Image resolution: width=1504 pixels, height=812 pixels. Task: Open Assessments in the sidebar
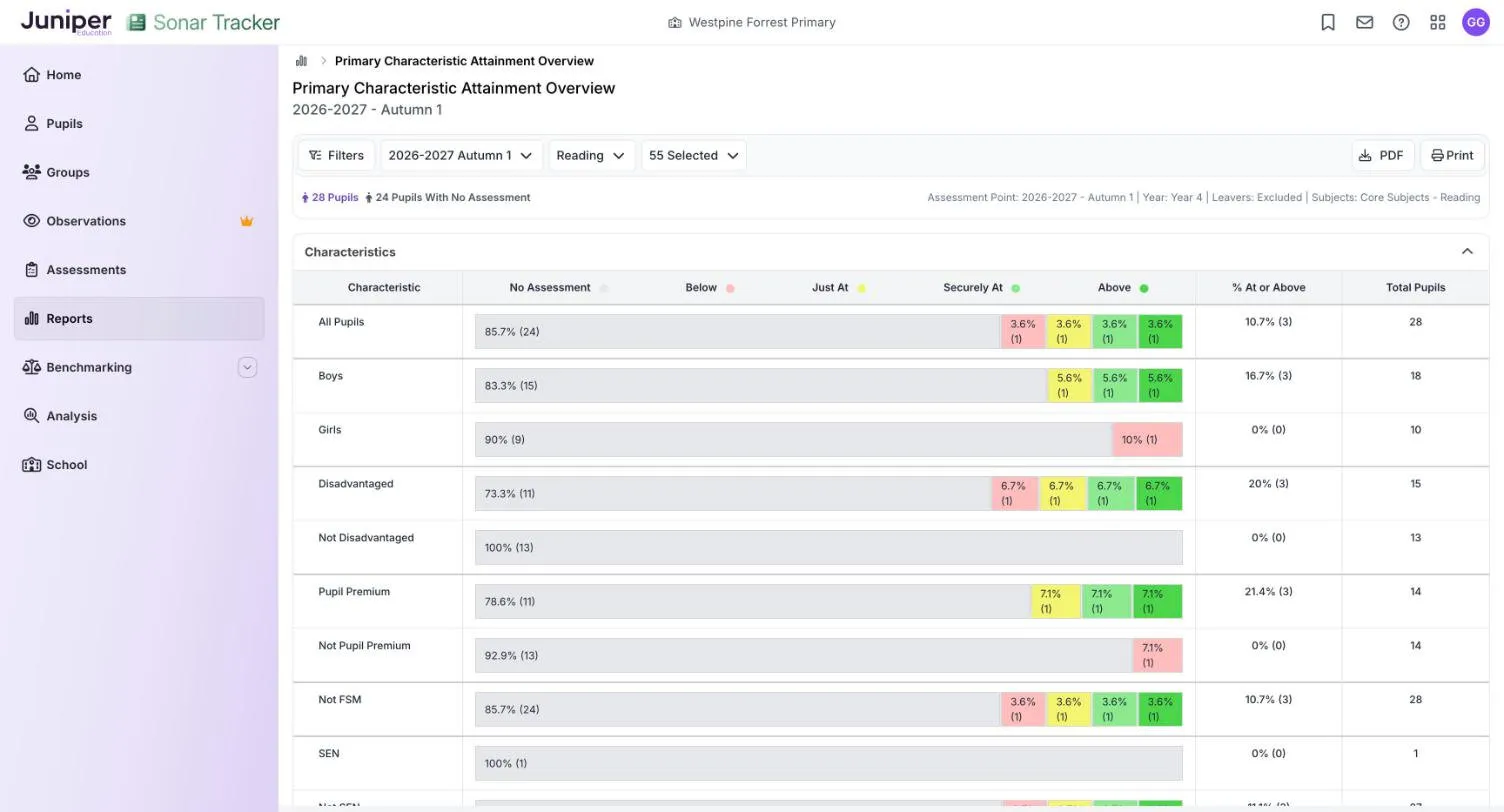(139, 270)
